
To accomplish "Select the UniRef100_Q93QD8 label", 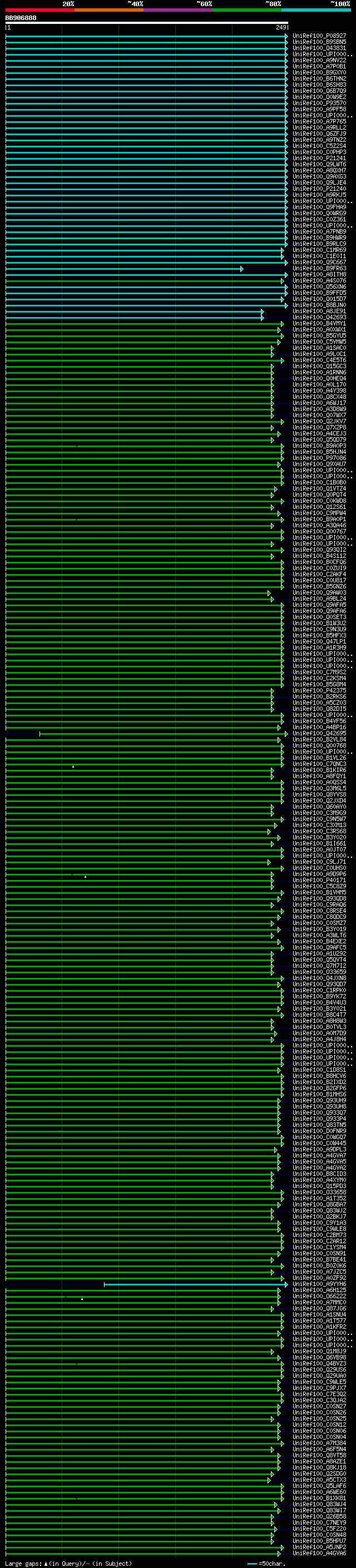I will pos(319,898).
